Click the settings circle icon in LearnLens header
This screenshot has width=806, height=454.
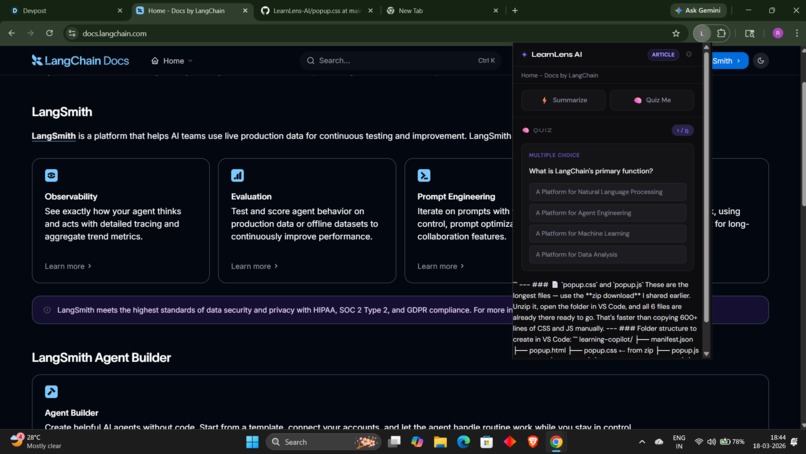point(689,54)
